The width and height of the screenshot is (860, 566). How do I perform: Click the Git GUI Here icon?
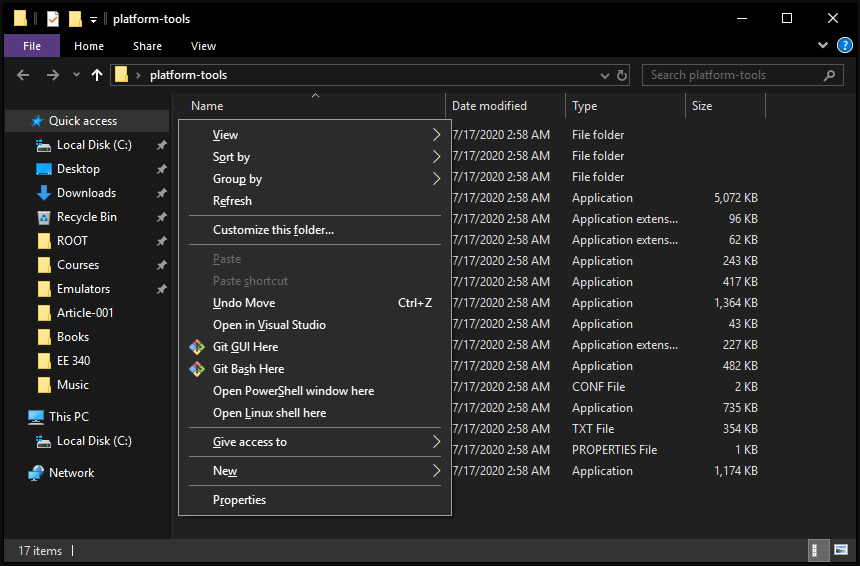197,347
